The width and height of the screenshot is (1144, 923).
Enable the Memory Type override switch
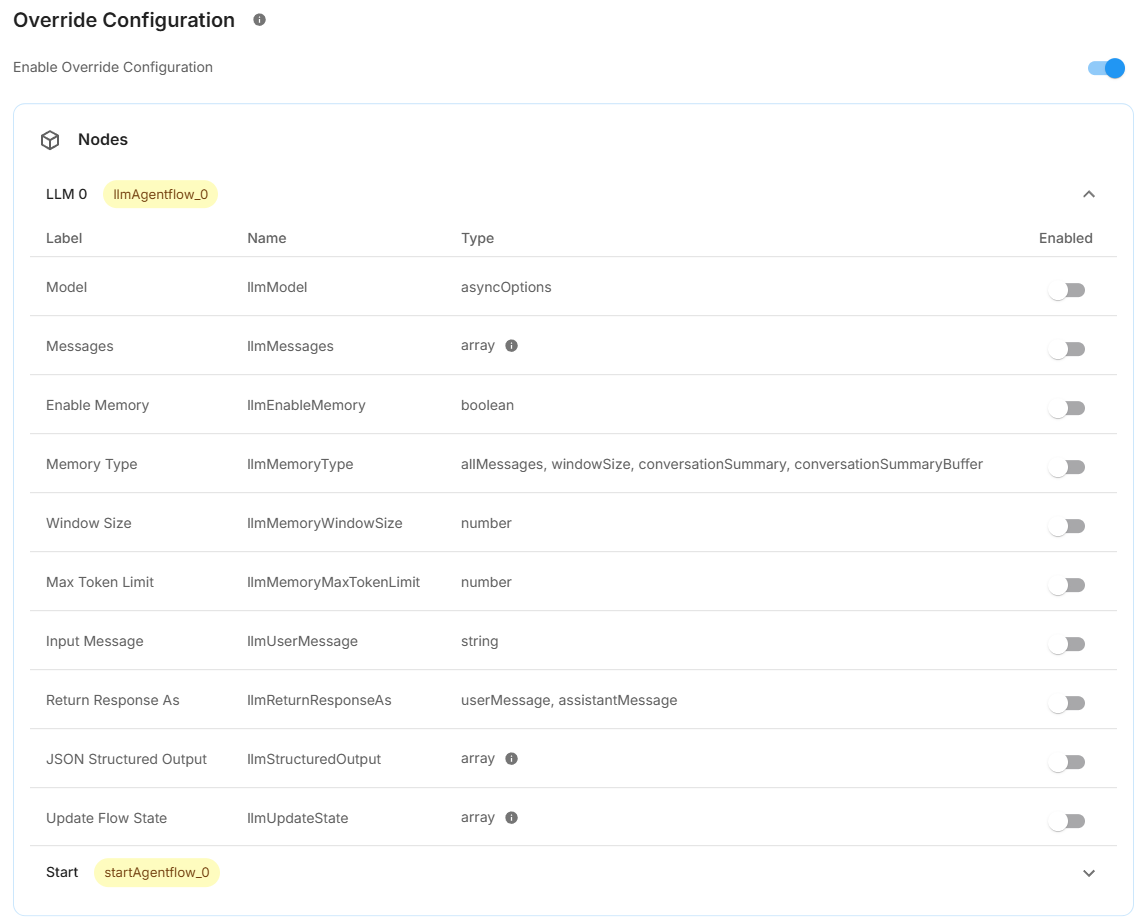1066,467
